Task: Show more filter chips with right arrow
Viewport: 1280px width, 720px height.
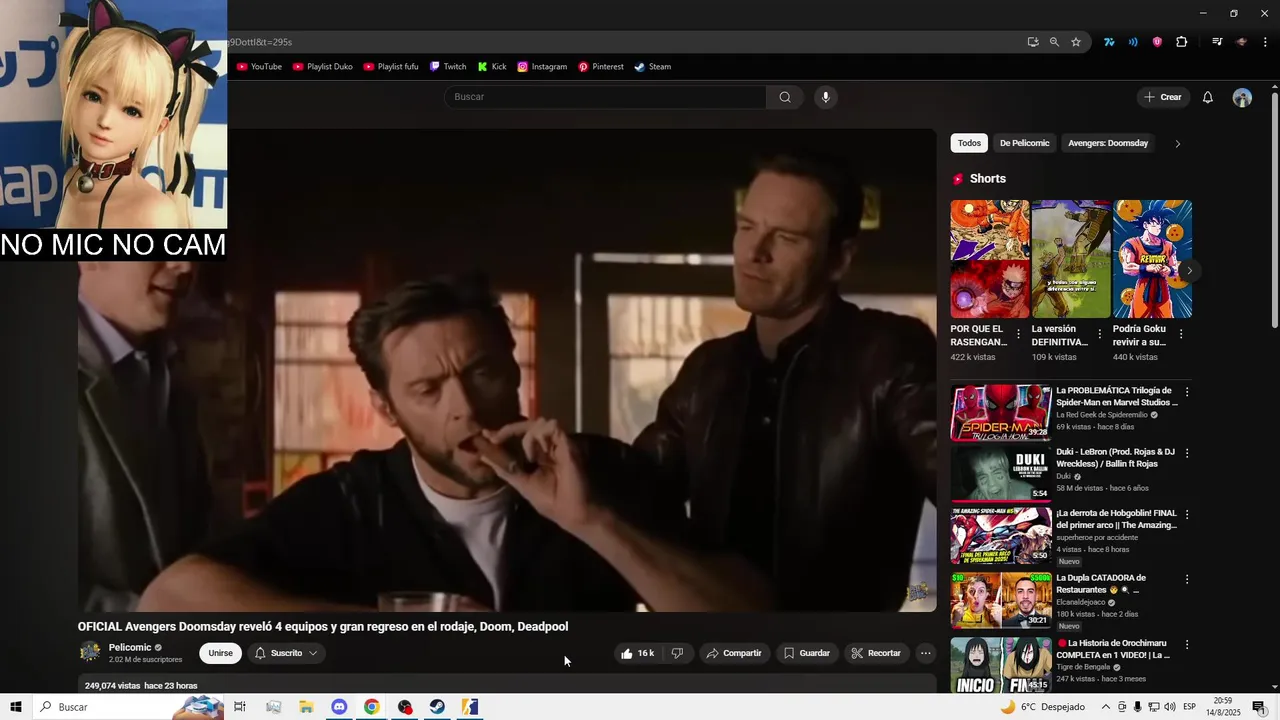Action: tap(1177, 143)
